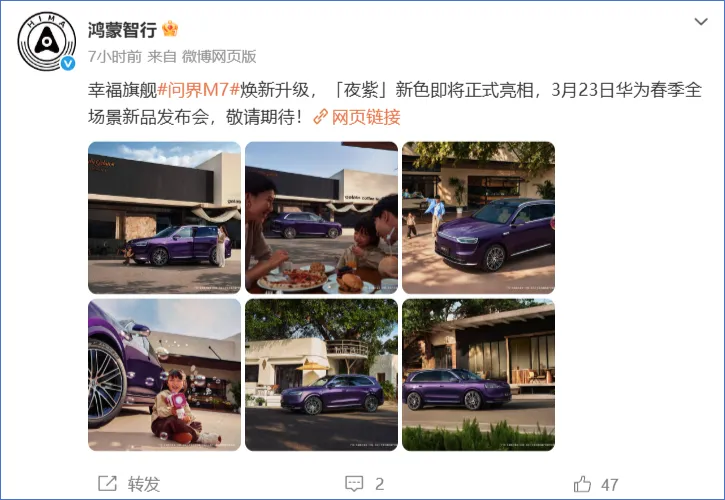Image resolution: width=725 pixels, height=500 pixels.
Task: Click the comment count 2
Action: [380, 484]
